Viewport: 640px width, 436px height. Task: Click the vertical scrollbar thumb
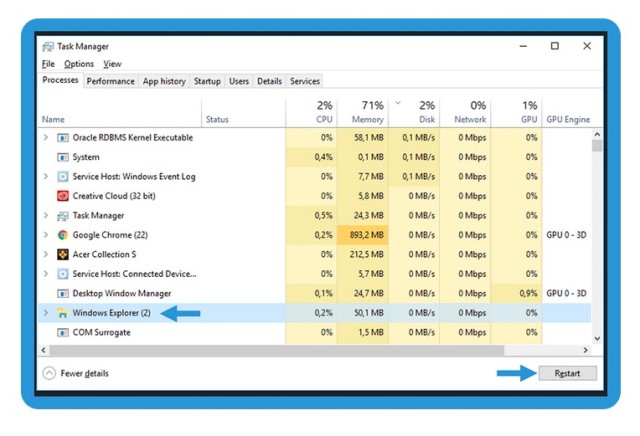tap(597, 146)
